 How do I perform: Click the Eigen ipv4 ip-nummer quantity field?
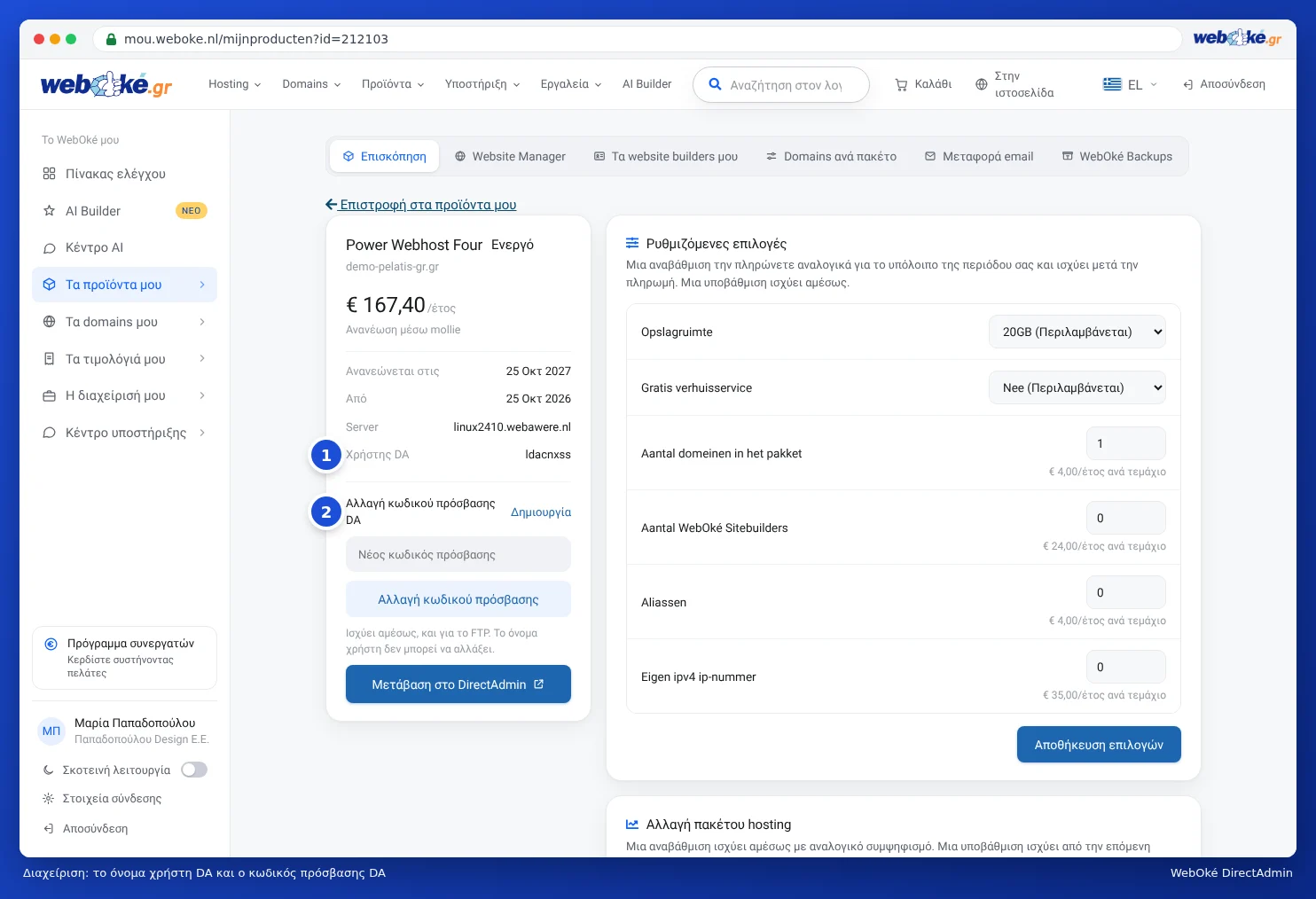coord(1126,667)
